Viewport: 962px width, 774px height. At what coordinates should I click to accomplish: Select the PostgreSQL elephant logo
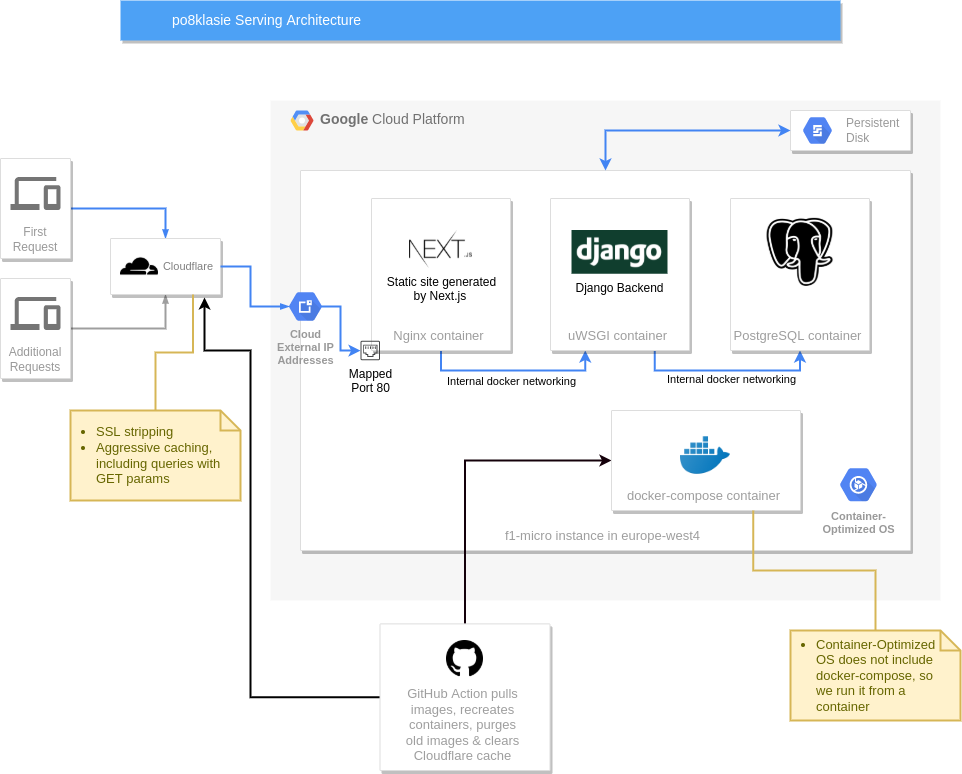[x=799, y=251]
